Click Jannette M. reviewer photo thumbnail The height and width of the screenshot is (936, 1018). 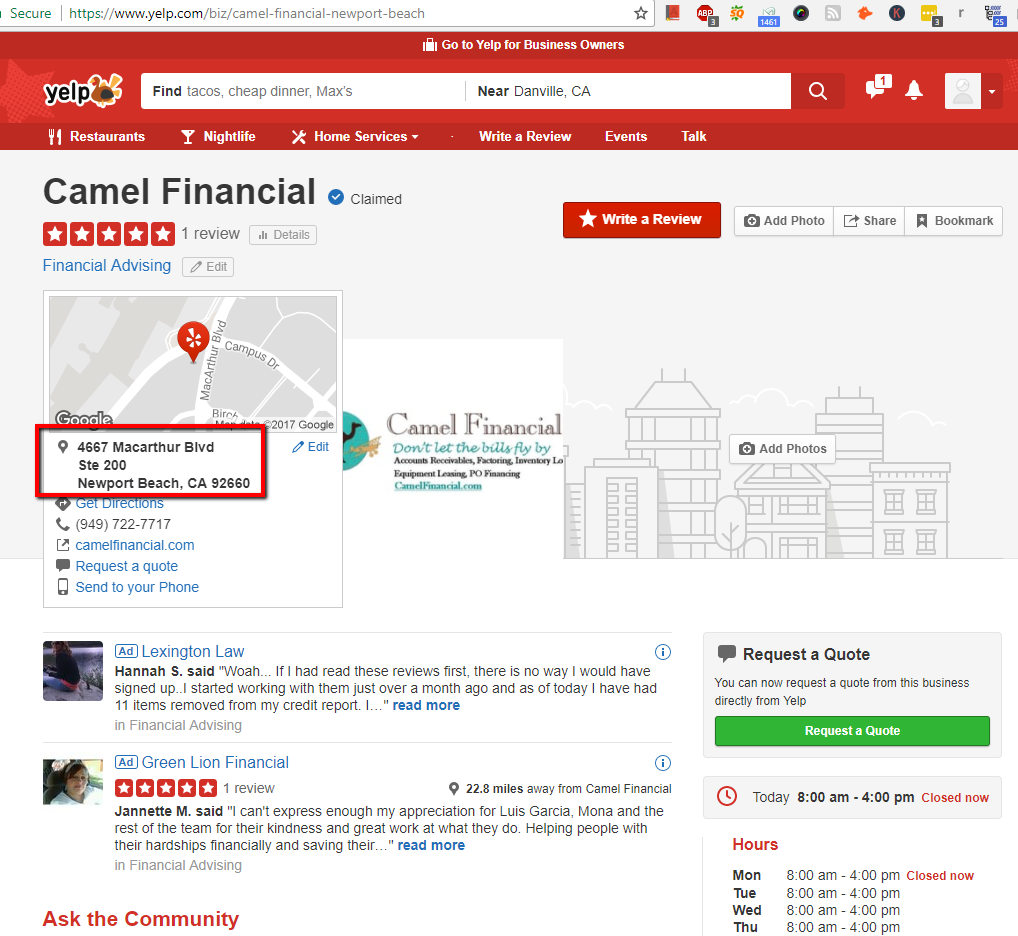click(x=73, y=782)
